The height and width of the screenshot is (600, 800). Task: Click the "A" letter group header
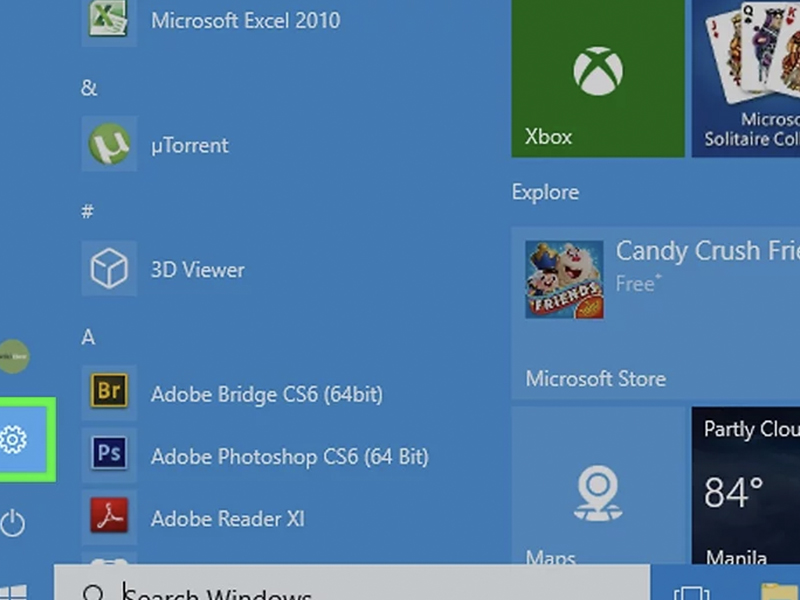[88, 337]
